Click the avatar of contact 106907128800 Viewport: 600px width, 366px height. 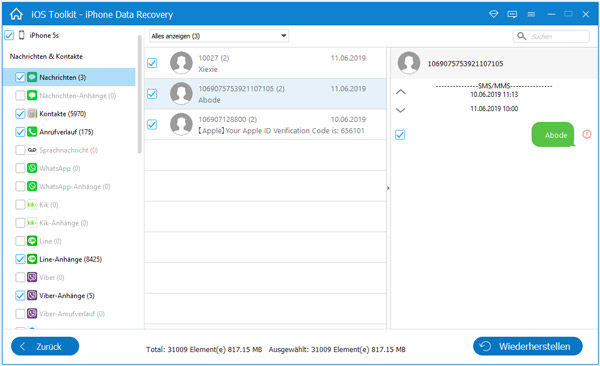181,124
